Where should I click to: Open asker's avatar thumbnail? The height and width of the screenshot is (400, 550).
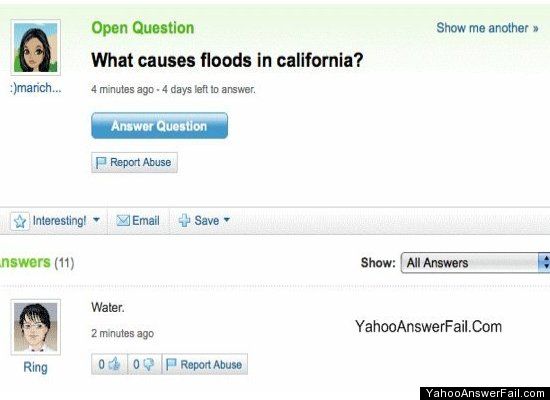[35, 47]
